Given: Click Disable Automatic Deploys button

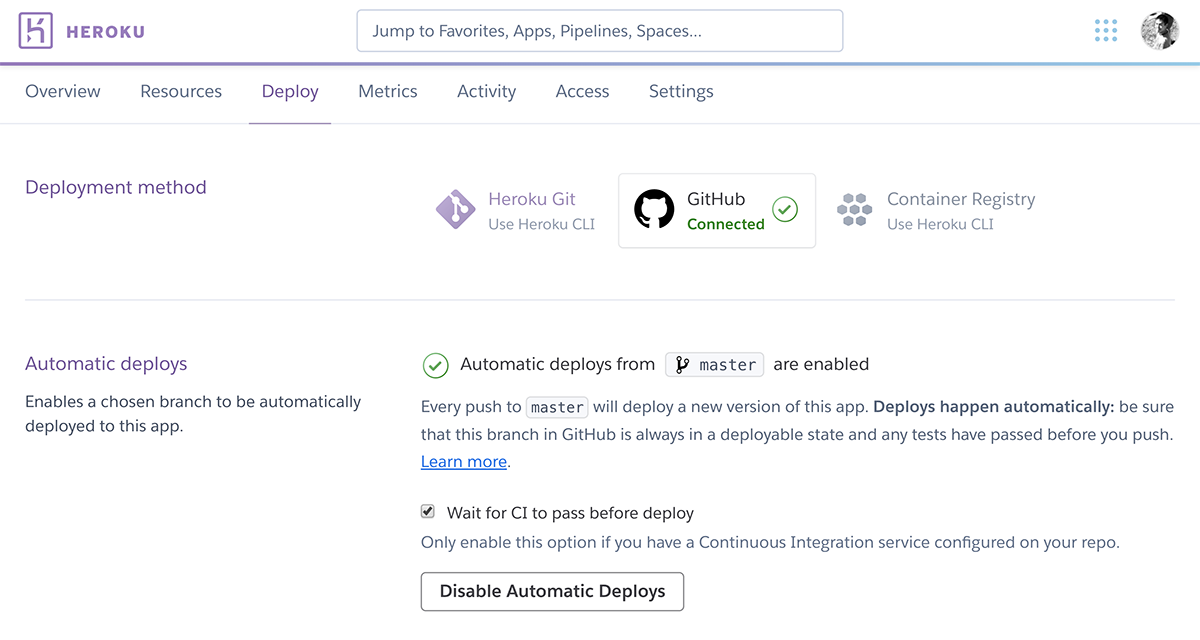Looking at the screenshot, I should click(x=552, y=591).
